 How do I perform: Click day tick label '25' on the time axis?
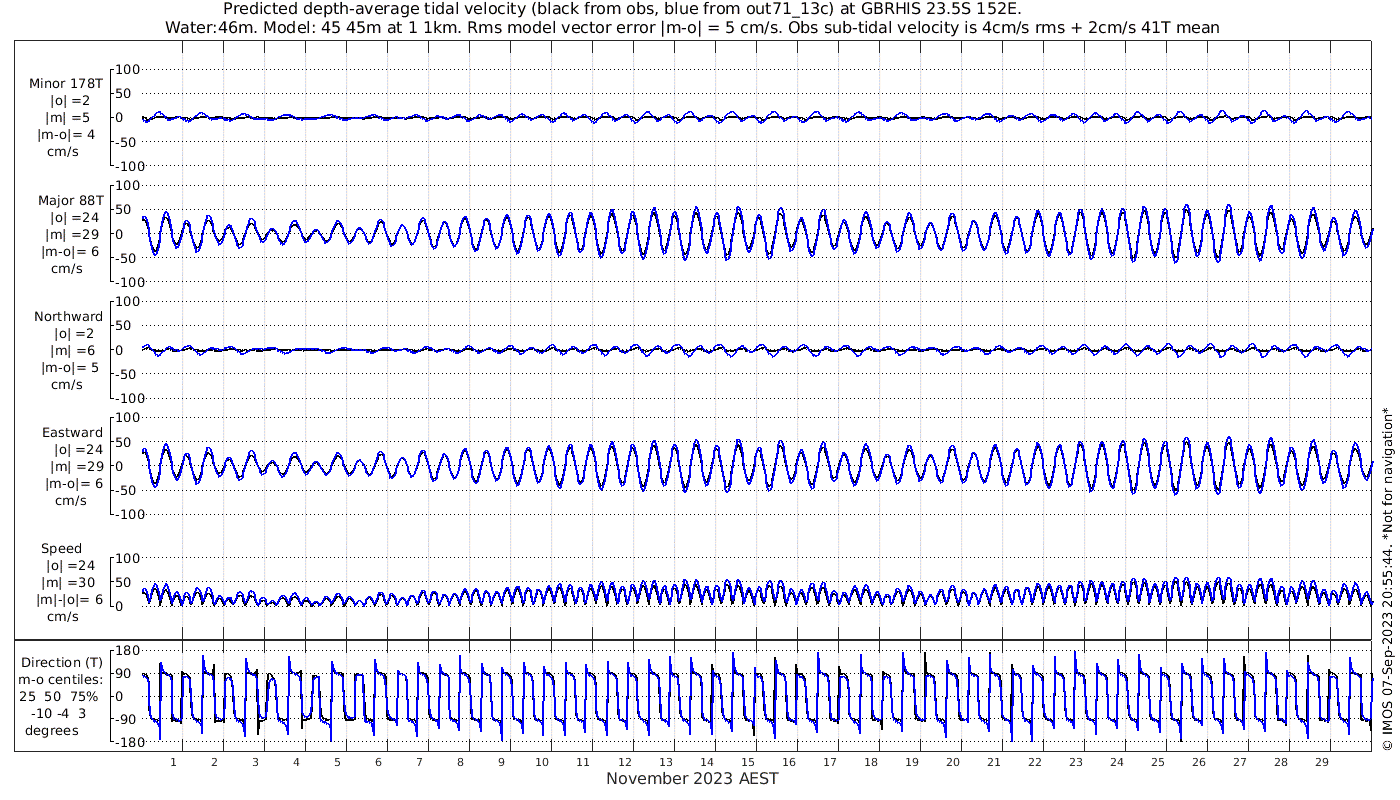1157,762
